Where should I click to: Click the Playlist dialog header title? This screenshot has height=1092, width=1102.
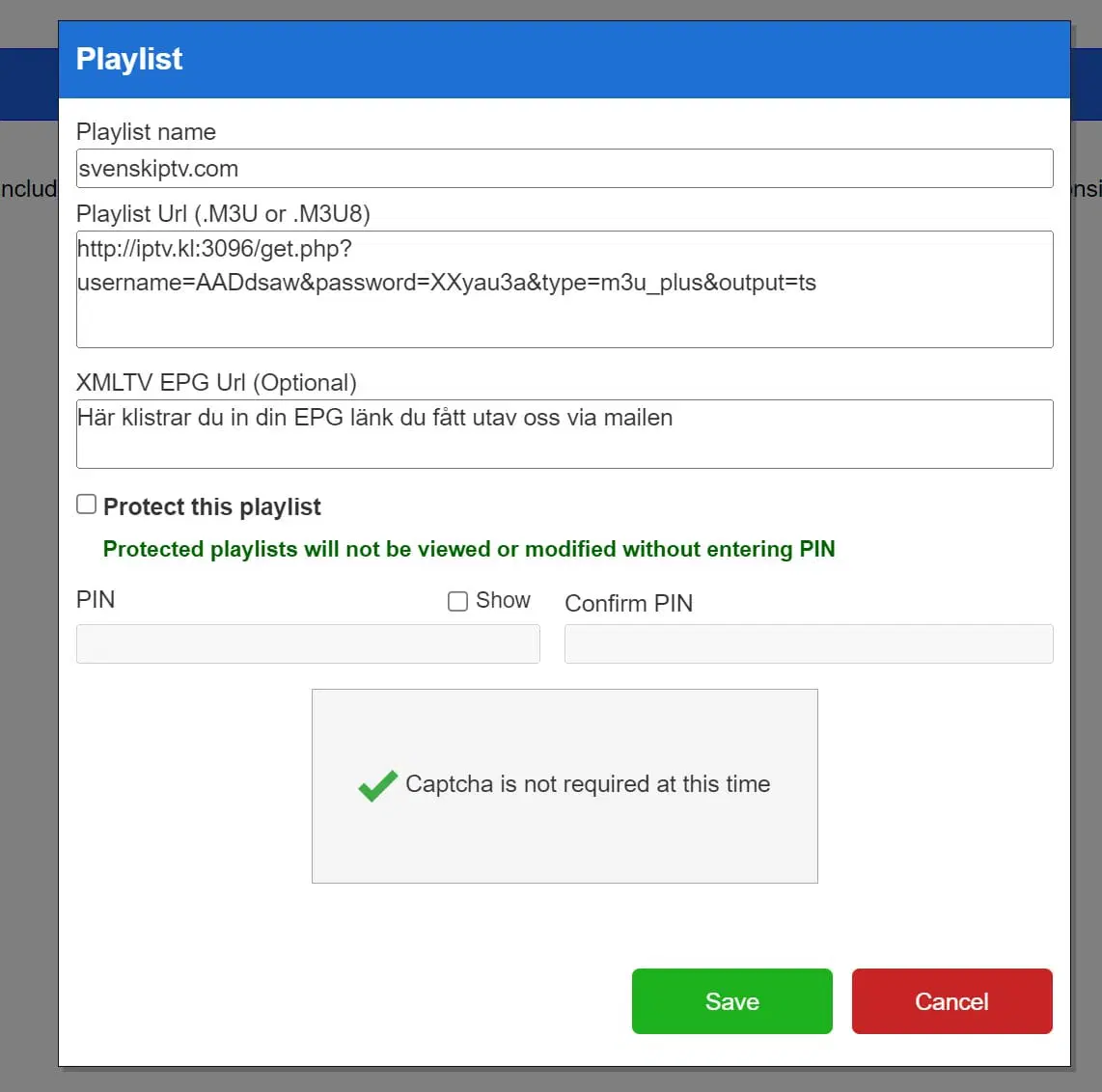click(x=129, y=59)
